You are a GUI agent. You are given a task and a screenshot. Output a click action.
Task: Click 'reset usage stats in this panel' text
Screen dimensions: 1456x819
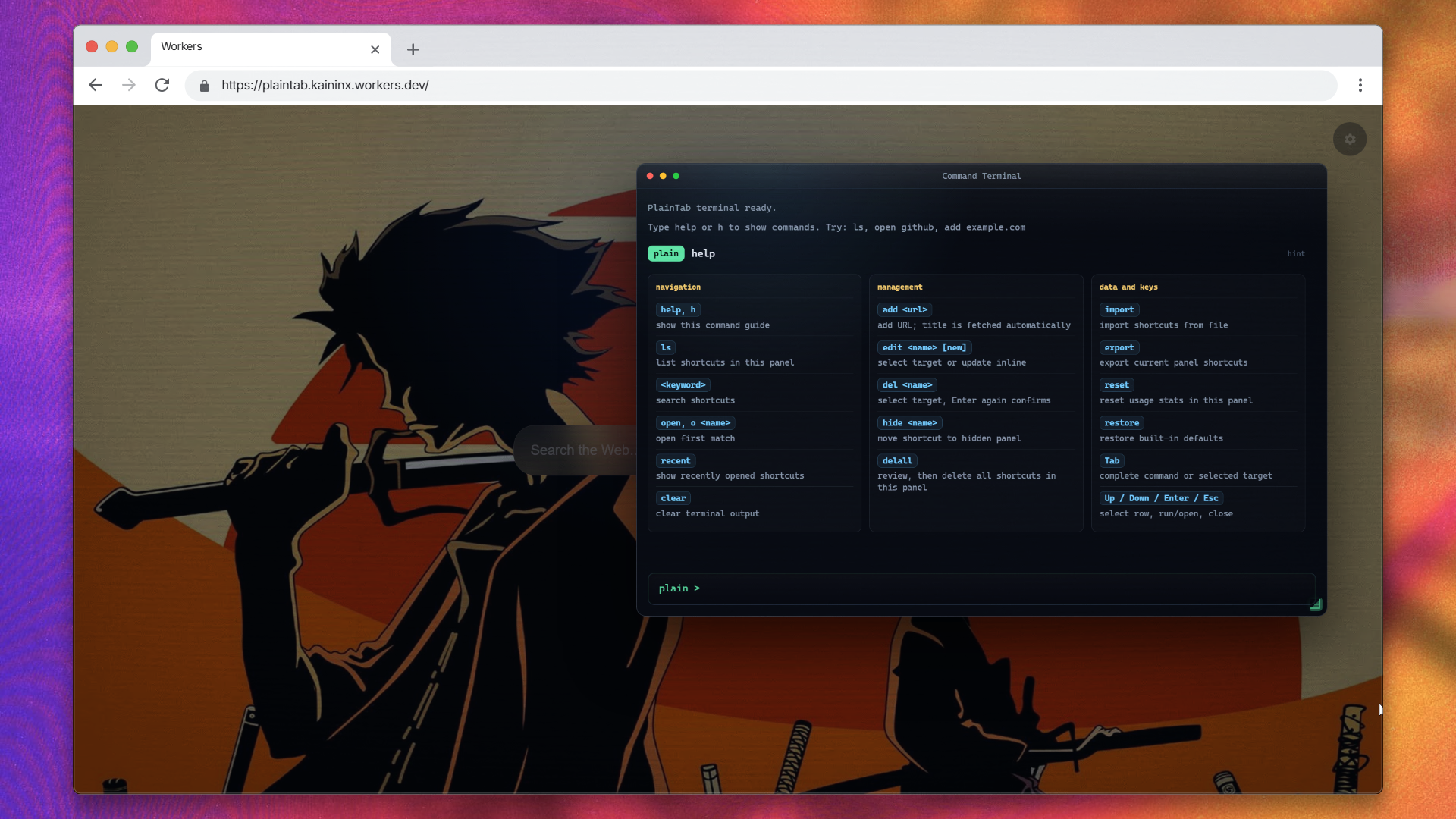pos(1176,401)
